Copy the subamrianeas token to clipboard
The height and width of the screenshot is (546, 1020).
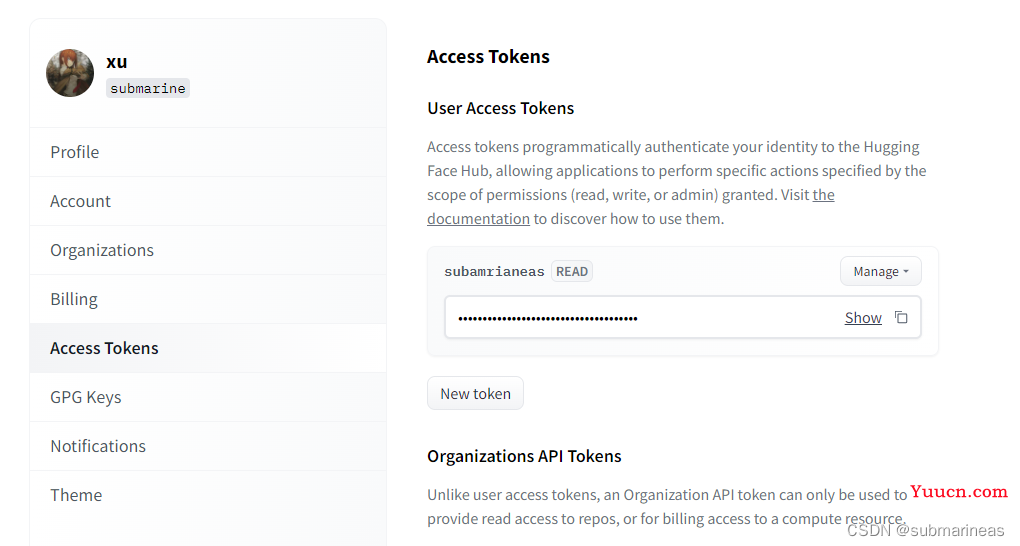click(x=901, y=318)
